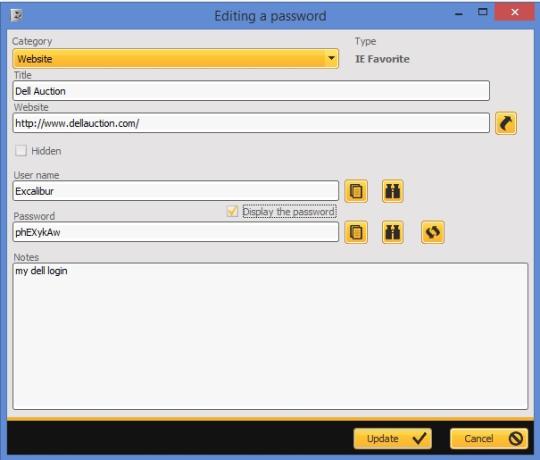540x460 pixels.
Task: Click the Cancel button
Action: 489,438
